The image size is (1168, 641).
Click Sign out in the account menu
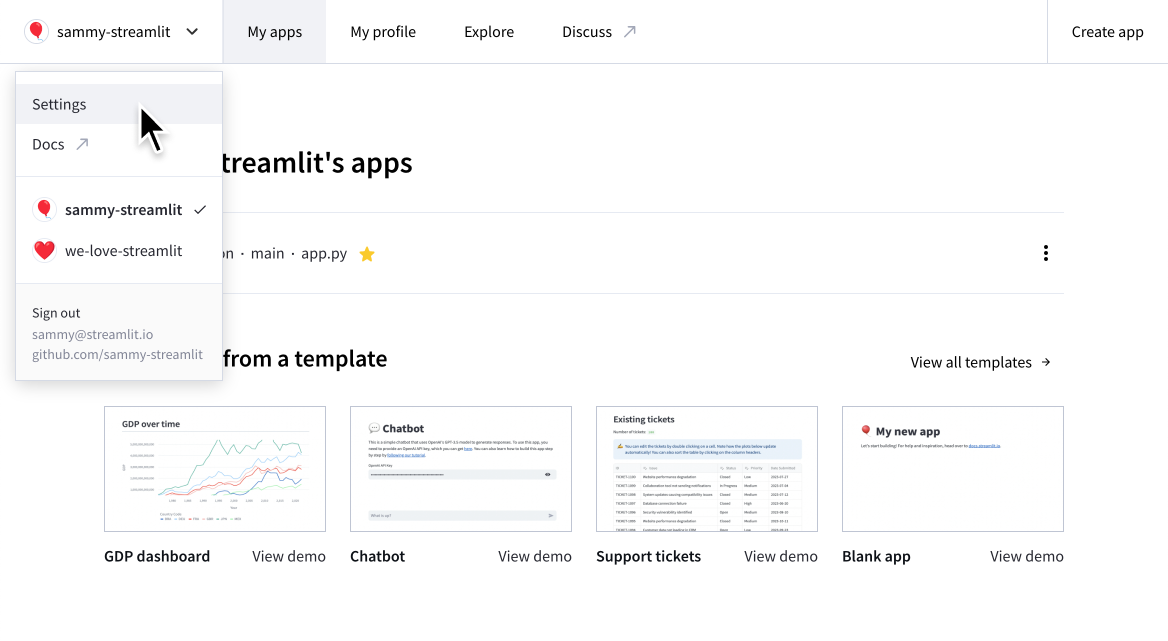tap(56, 312)
